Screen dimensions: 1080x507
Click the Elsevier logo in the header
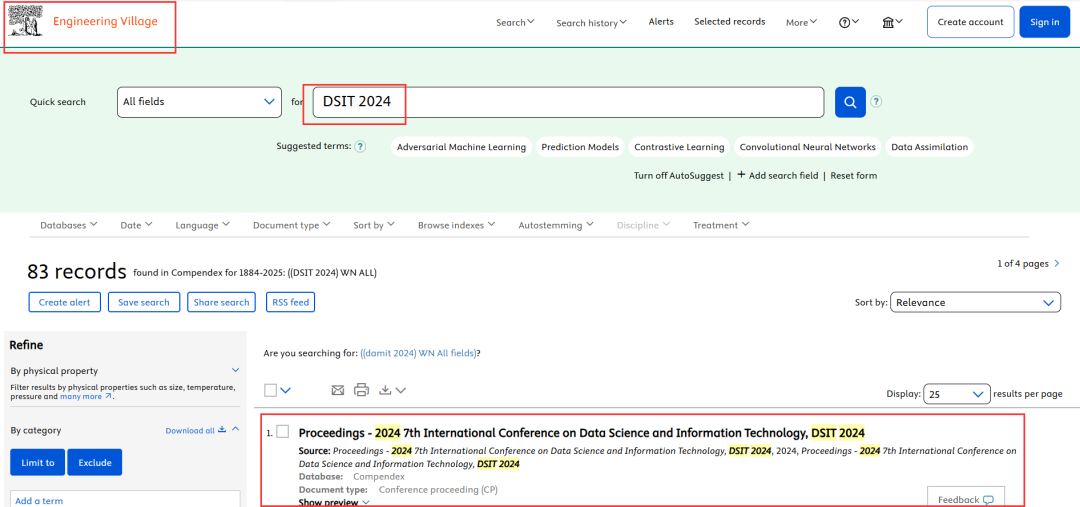pos(25,21)
